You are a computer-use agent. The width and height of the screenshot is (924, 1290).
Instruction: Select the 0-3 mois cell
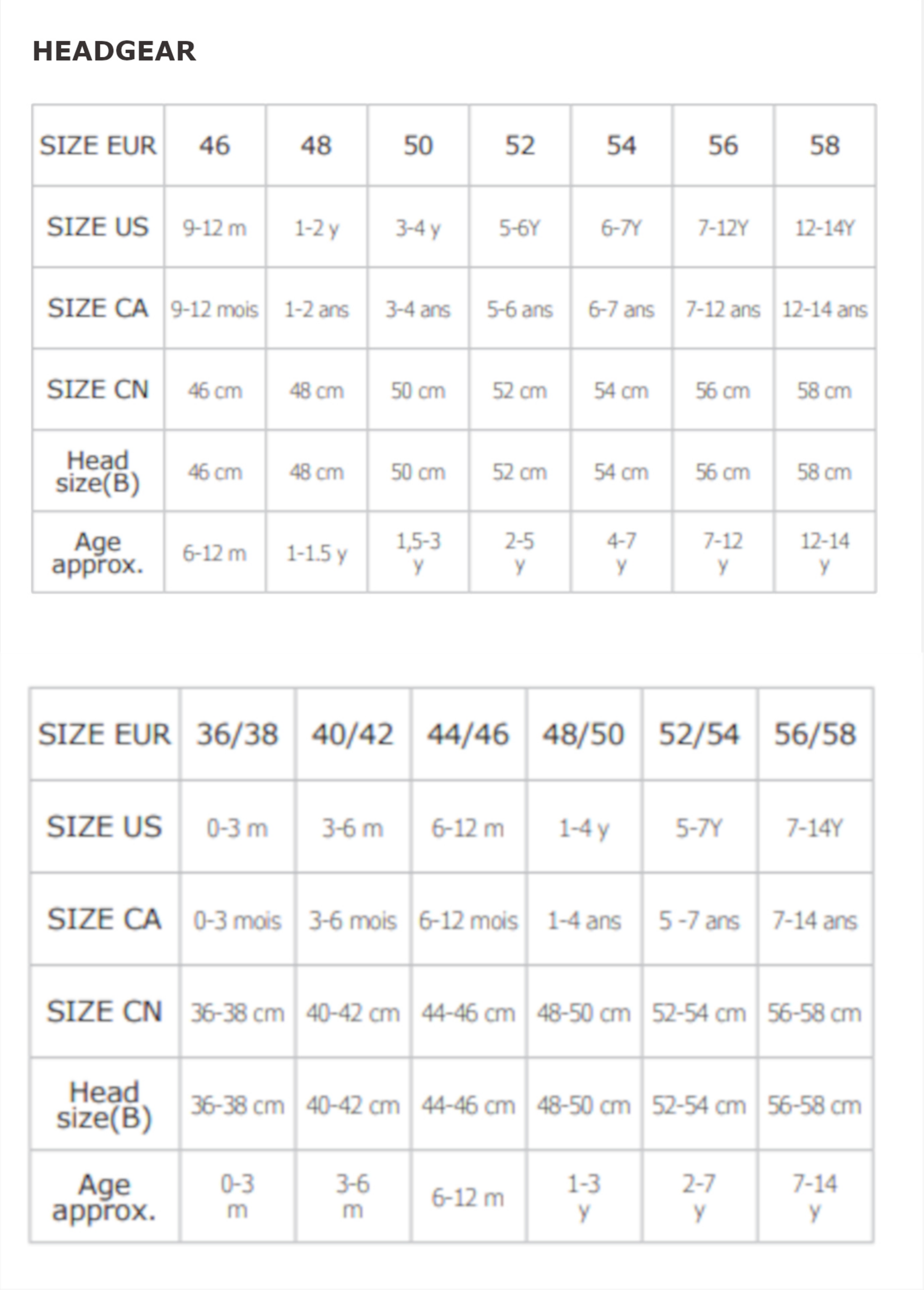237,920
